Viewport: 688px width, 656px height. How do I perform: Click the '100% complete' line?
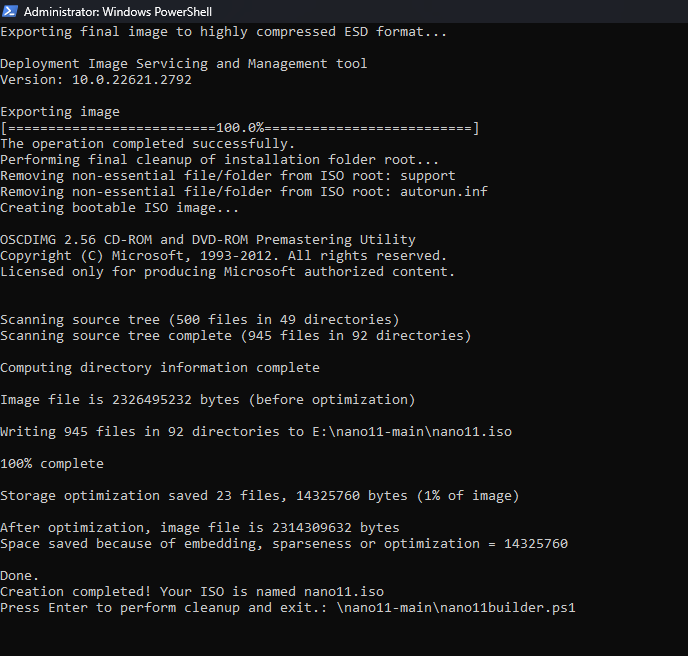52,464
